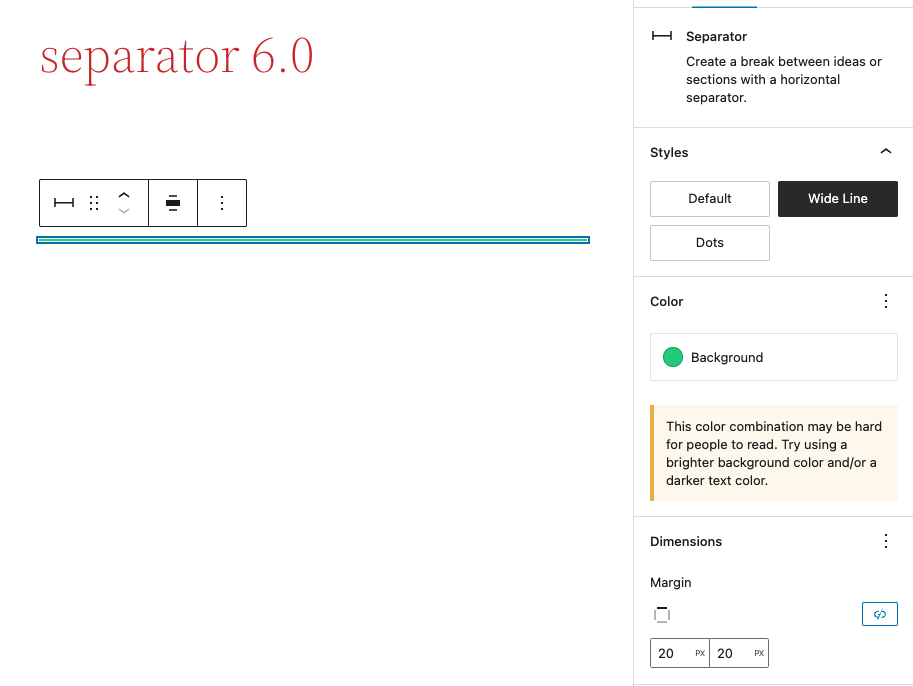Open the Color options menu

[885, 300]
